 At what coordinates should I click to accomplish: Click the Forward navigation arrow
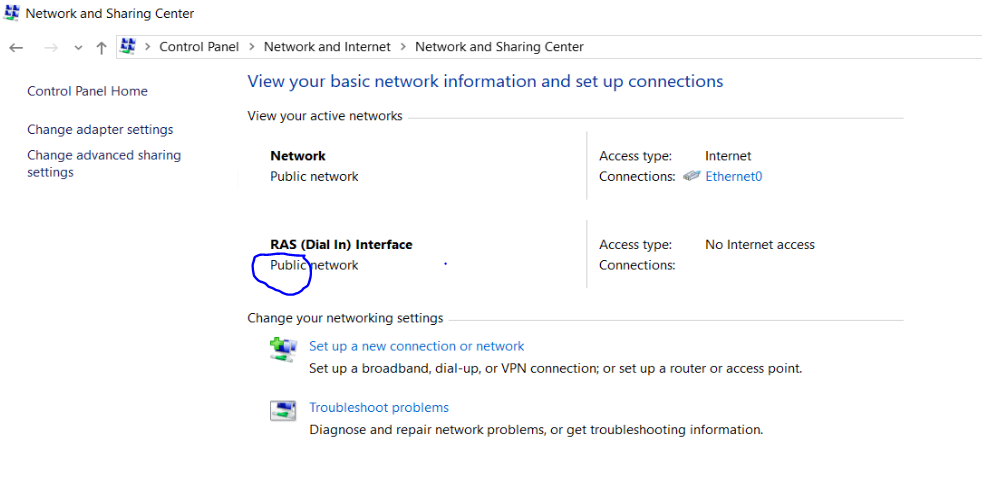tap(51, 48)
